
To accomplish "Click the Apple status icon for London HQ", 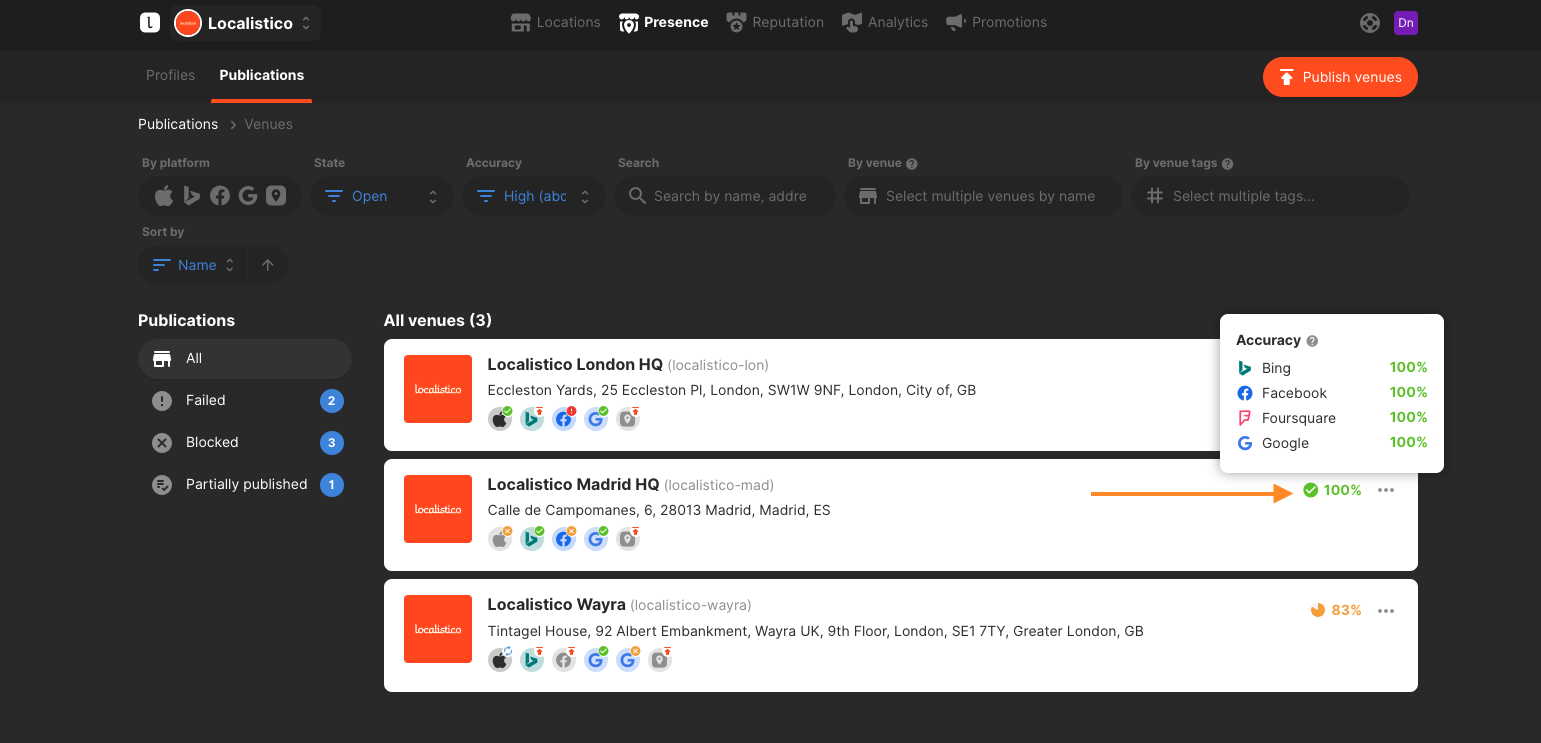I will [499, 419].
